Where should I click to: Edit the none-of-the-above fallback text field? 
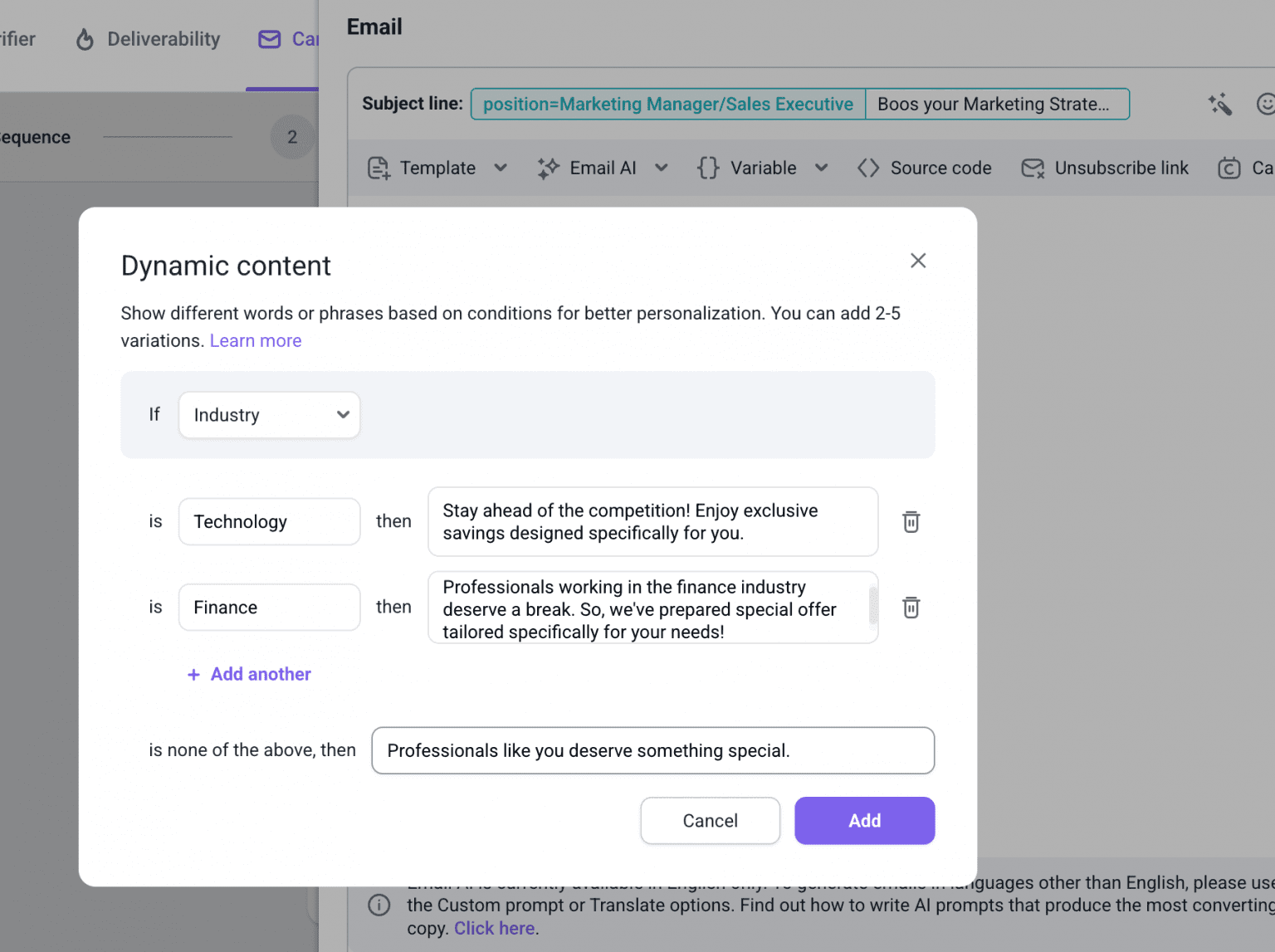click(652, 751)
